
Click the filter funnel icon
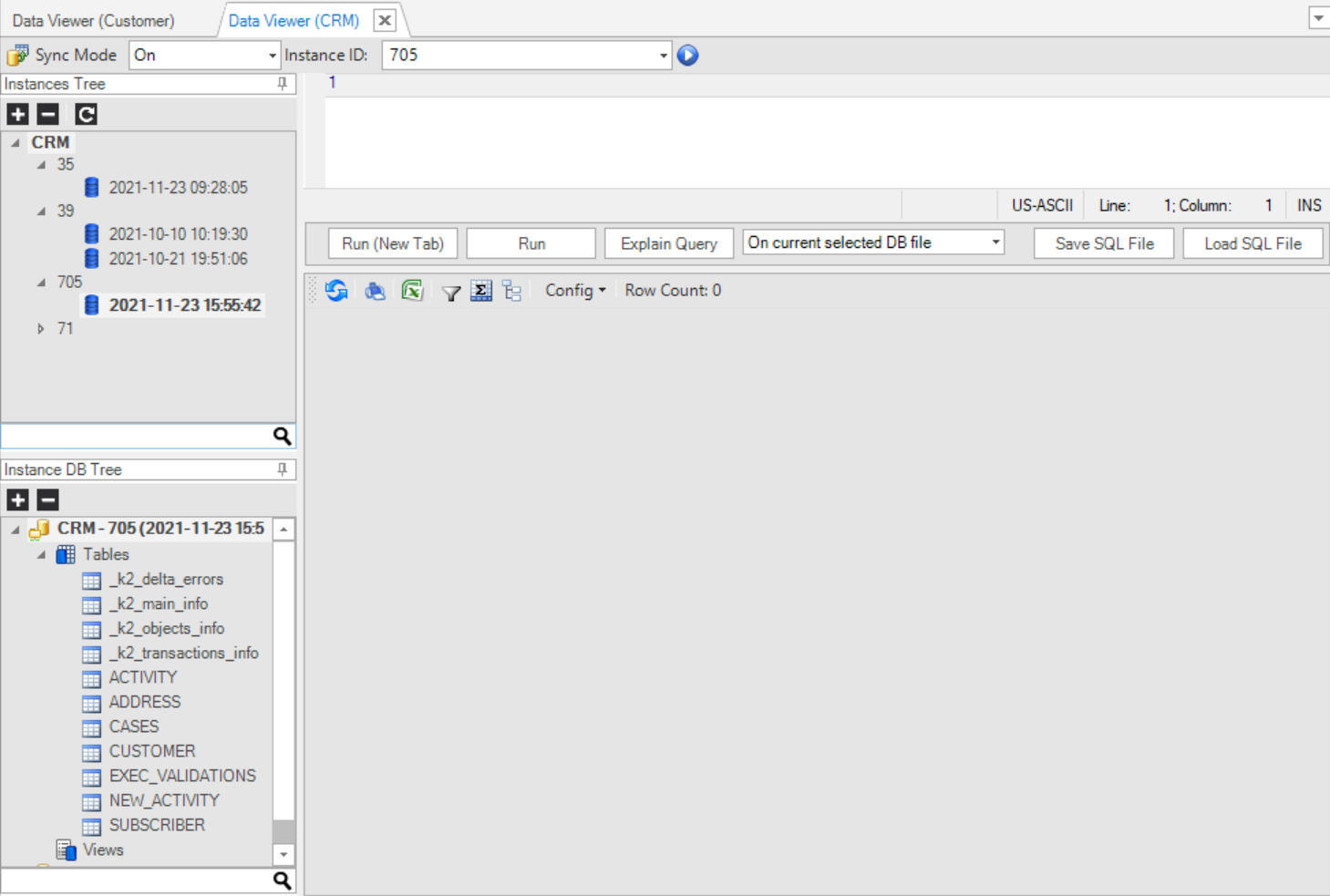(x=450, y=292)
